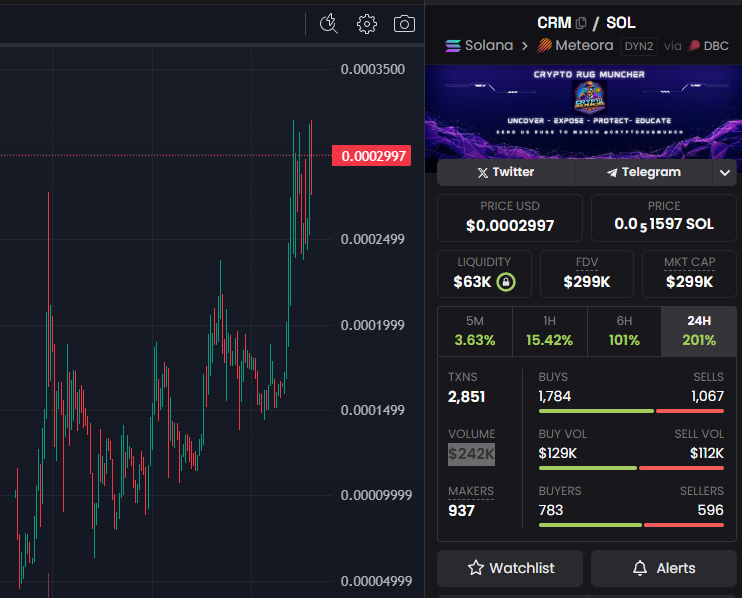Click the PRICE USD $0.0002997 box

pos(510,218)
